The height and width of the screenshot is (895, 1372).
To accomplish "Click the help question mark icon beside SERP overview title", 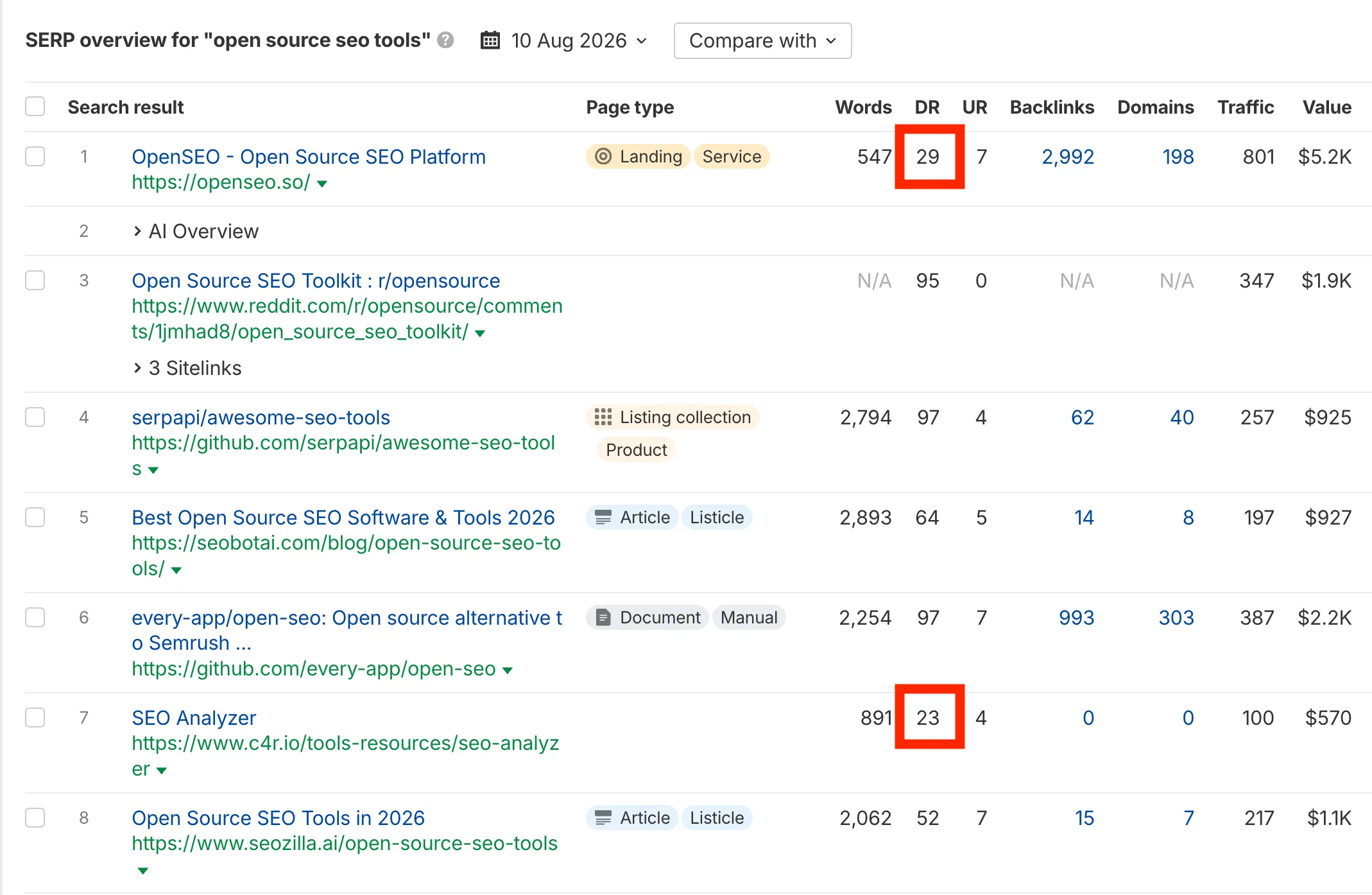I will (445, 40).
